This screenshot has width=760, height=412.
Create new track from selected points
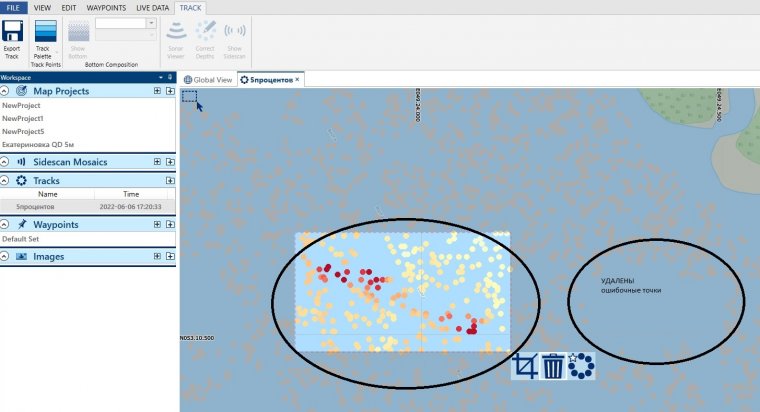click(x=581, y=367)
